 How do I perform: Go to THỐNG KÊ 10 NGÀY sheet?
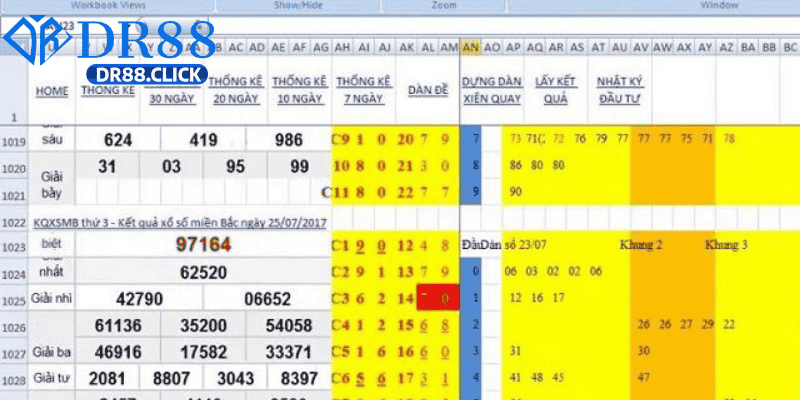pos(298,91)
